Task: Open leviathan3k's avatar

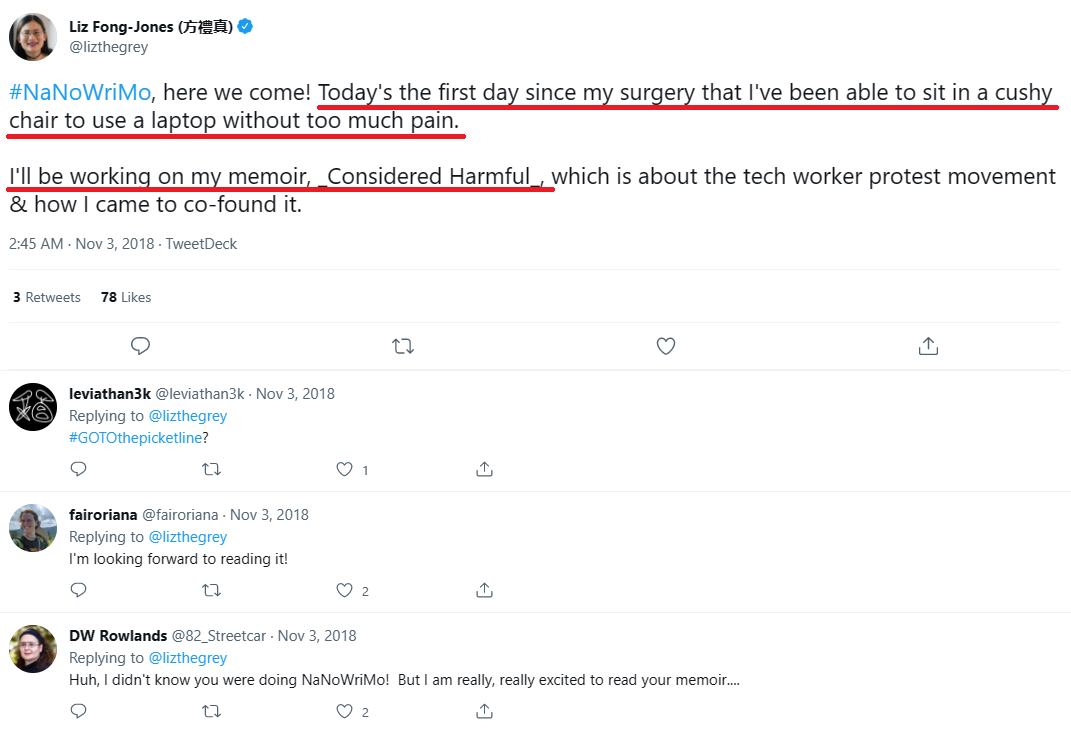Action: point(33,407)
